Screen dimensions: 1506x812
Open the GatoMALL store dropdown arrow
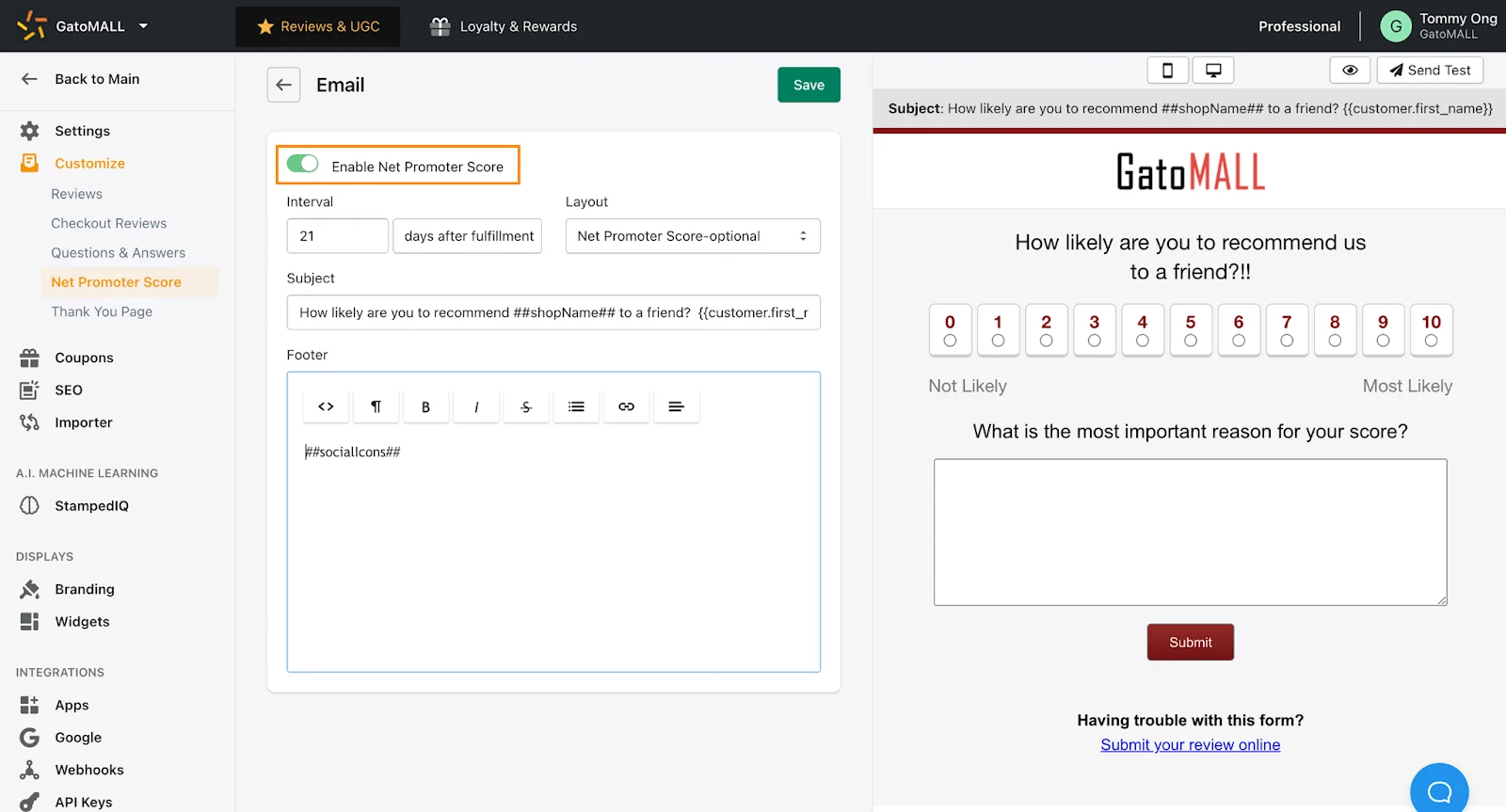click(x=143, y=26)
